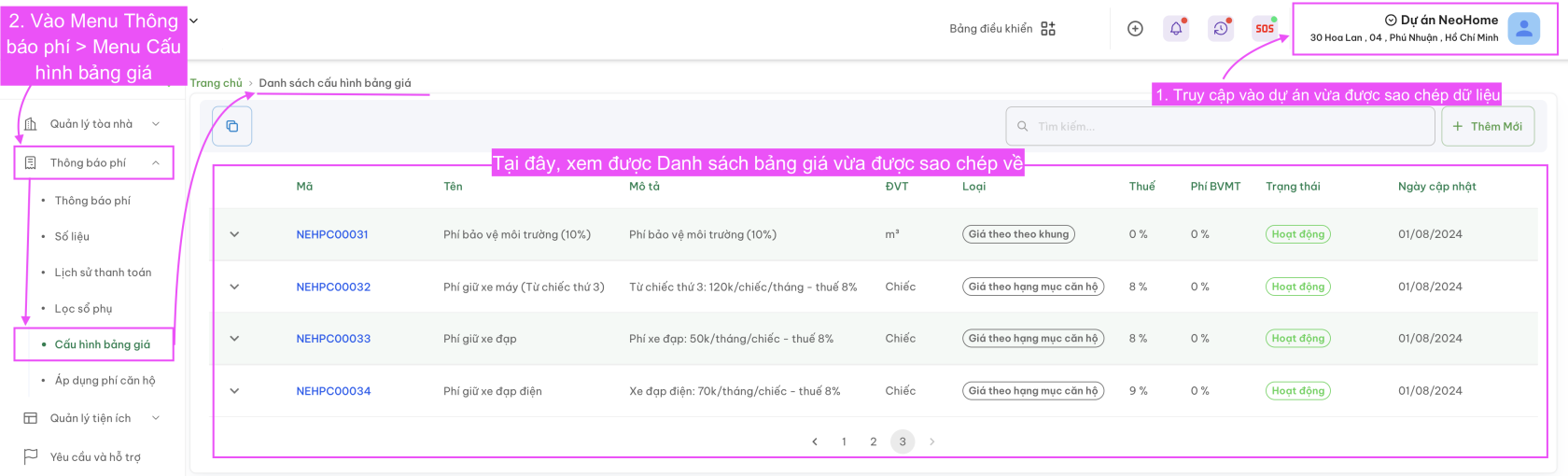
Task: Expand row NEHPC00031 details
Action: point(234,234)
